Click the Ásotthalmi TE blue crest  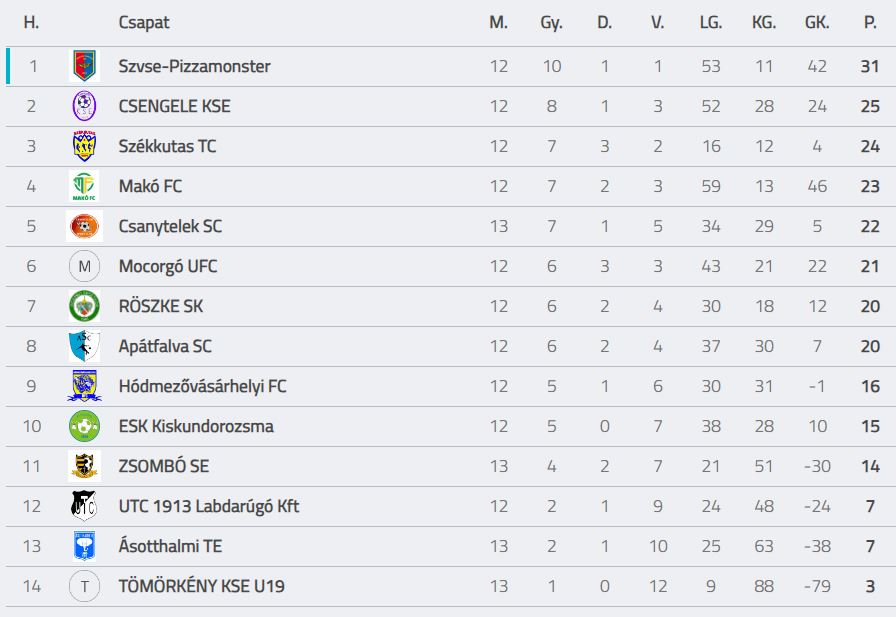click(x=84, y=546)
